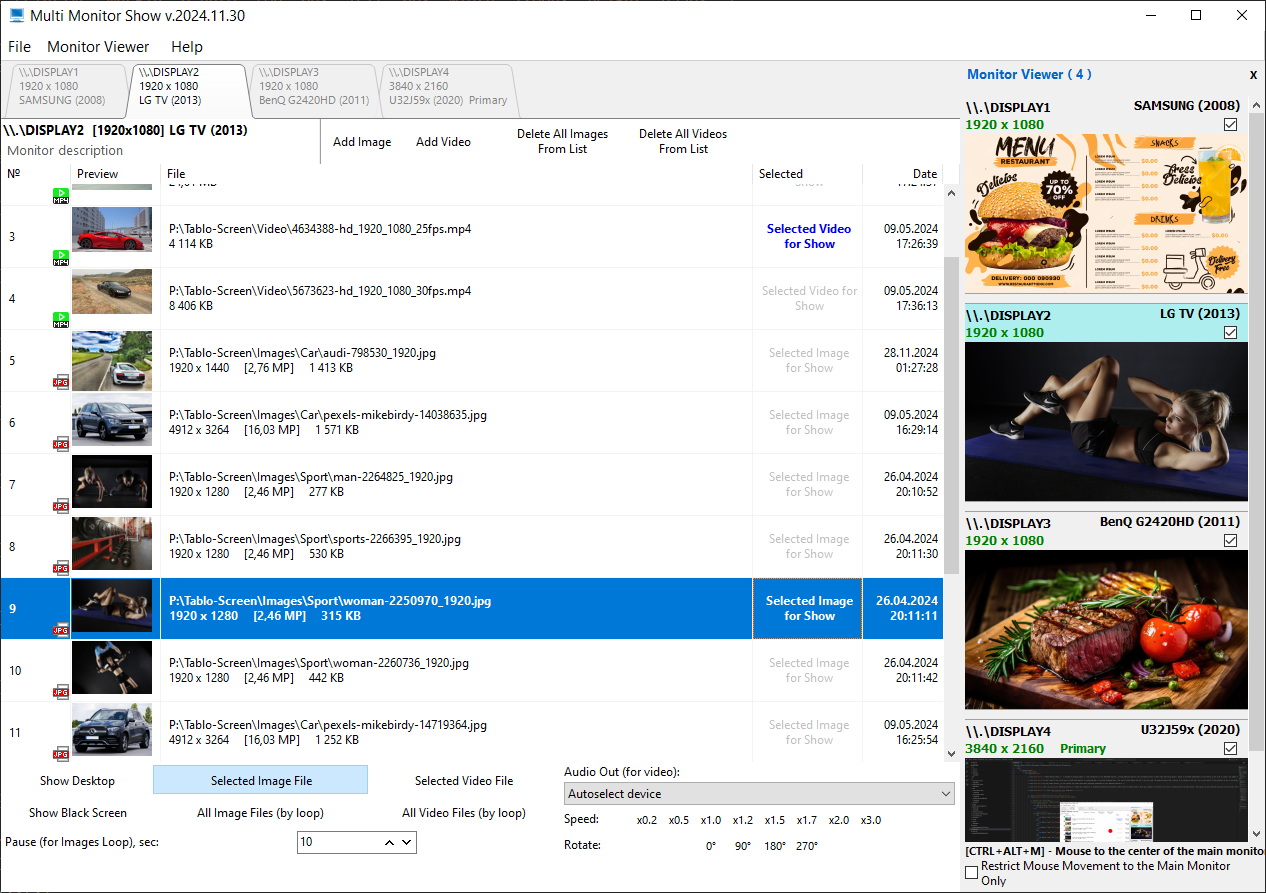This screenshot has height=893, width=1266.
Task: Toggle the LG TV DISPLAY2 checkbox
Action: tap(1230, 332)
